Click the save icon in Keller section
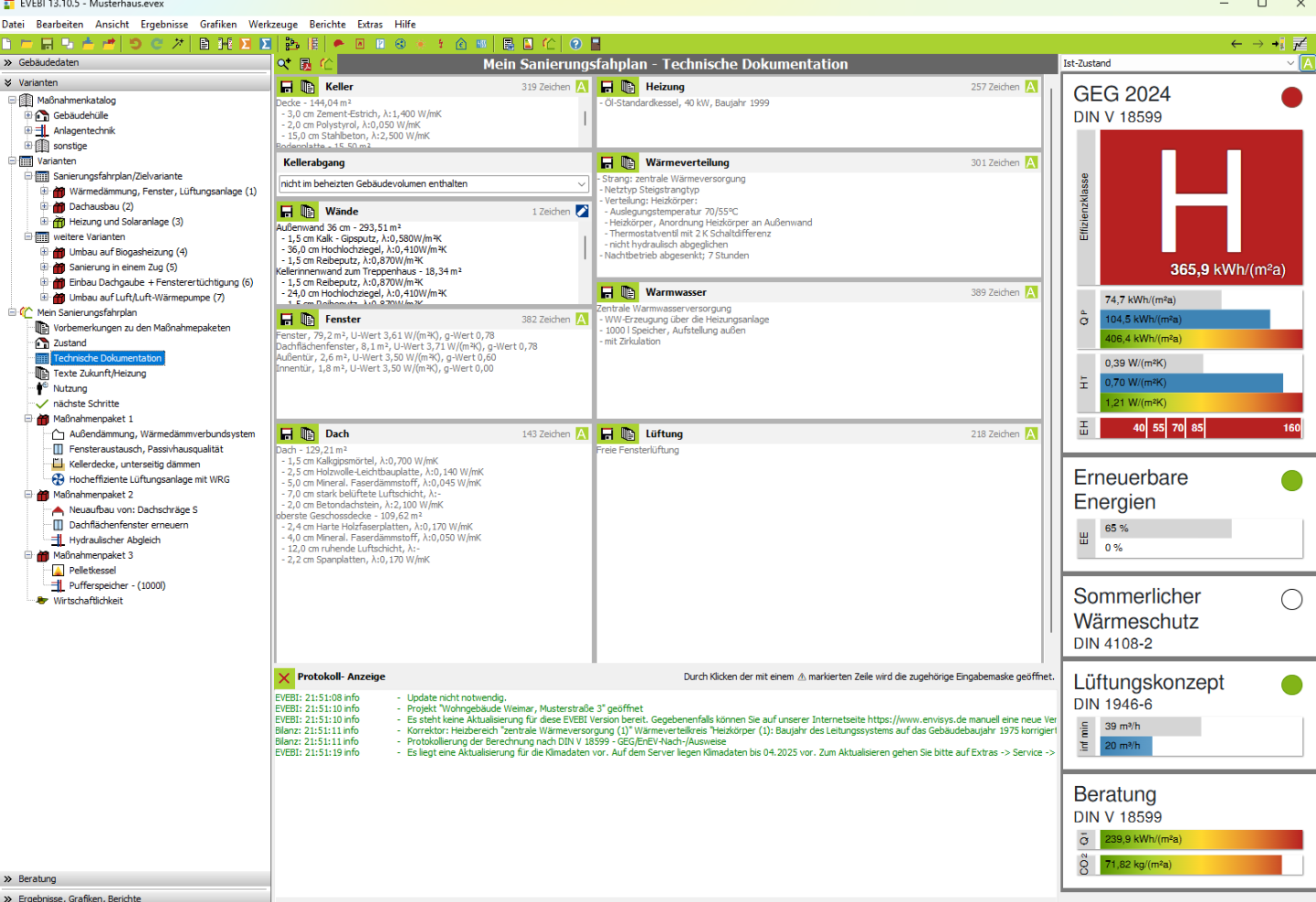The image size is (1316, 902). coord(287,87)
